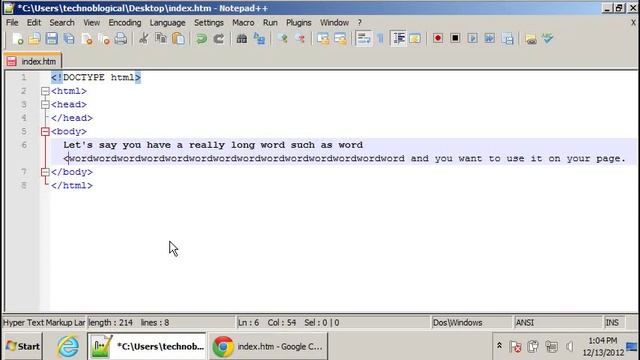Click the New file toolbar icon
The height and width of the screenshot is (360, 640).
pos(18,39)
